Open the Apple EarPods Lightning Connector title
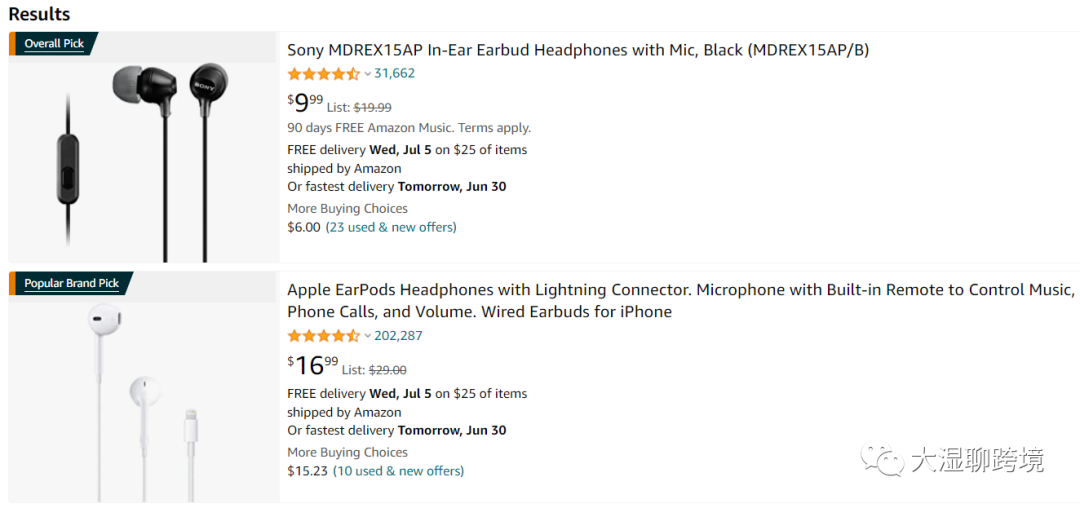Image resolution: width=1080 pixels, height=508 pixels. 680,300
